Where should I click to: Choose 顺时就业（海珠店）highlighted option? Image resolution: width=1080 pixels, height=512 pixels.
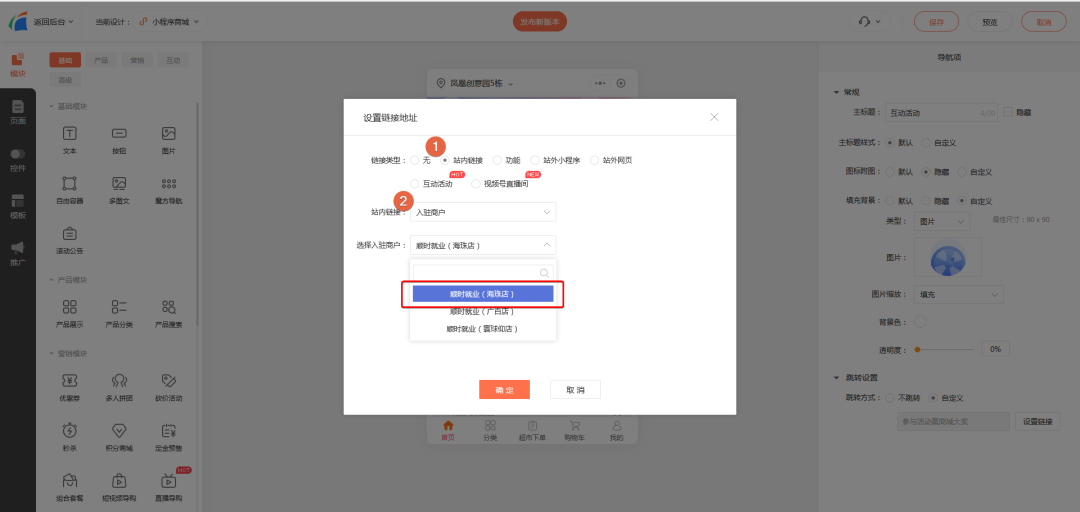(x=483, y=294)
